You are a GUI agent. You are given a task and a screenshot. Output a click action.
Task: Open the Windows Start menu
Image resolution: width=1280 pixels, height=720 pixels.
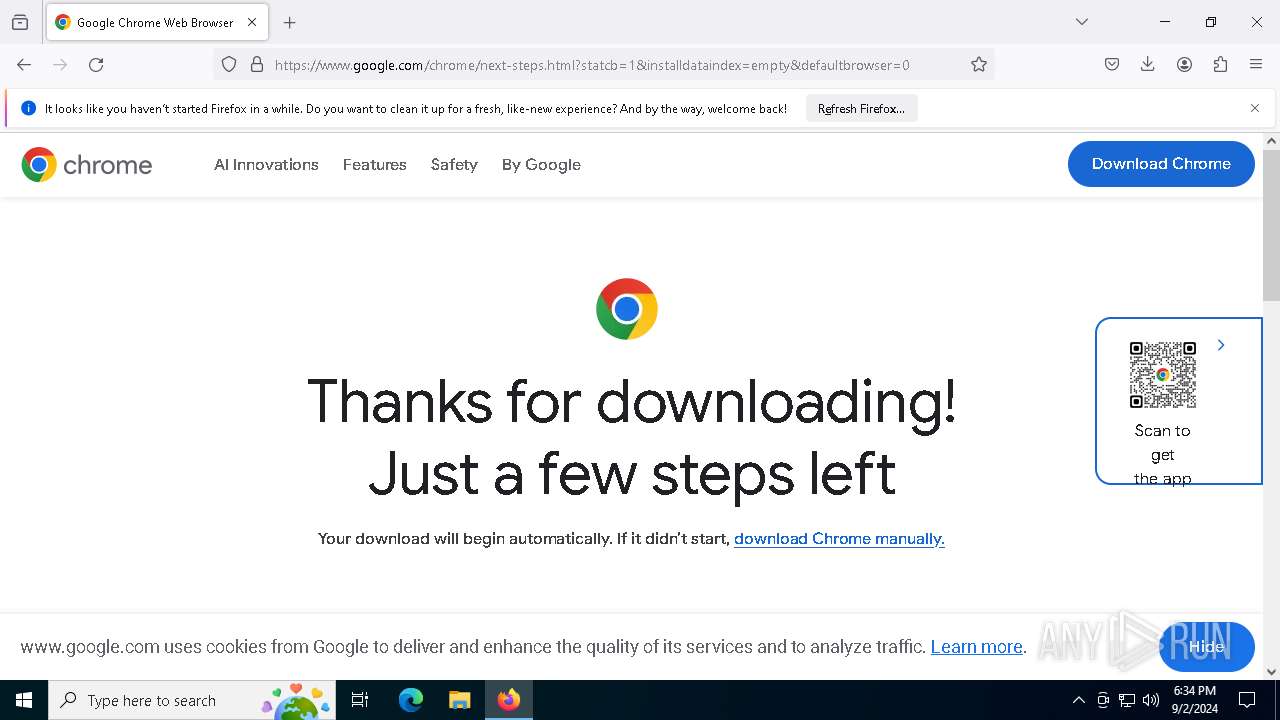point(24,700)
